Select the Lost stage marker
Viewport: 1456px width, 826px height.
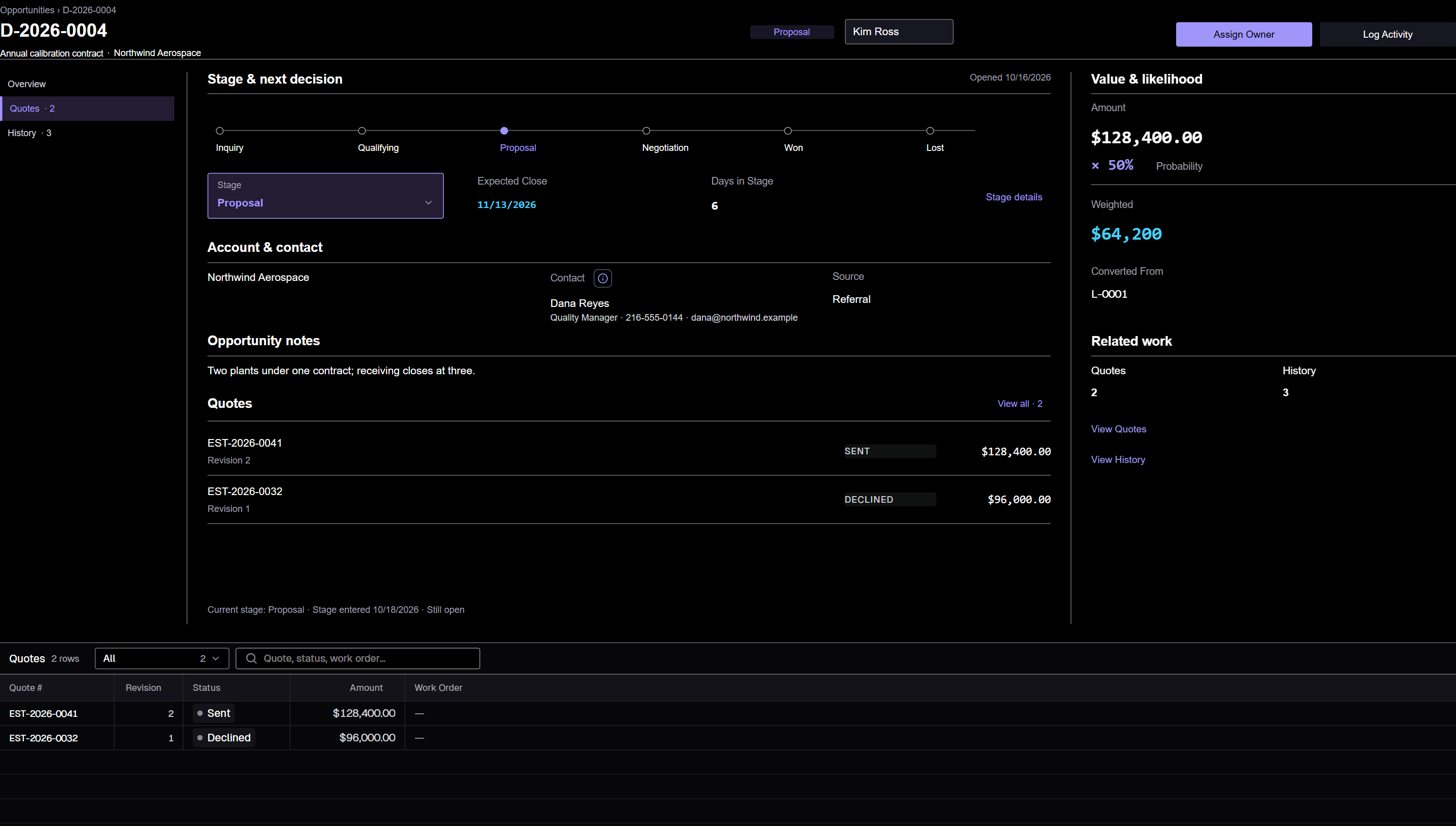coord(930,131)
